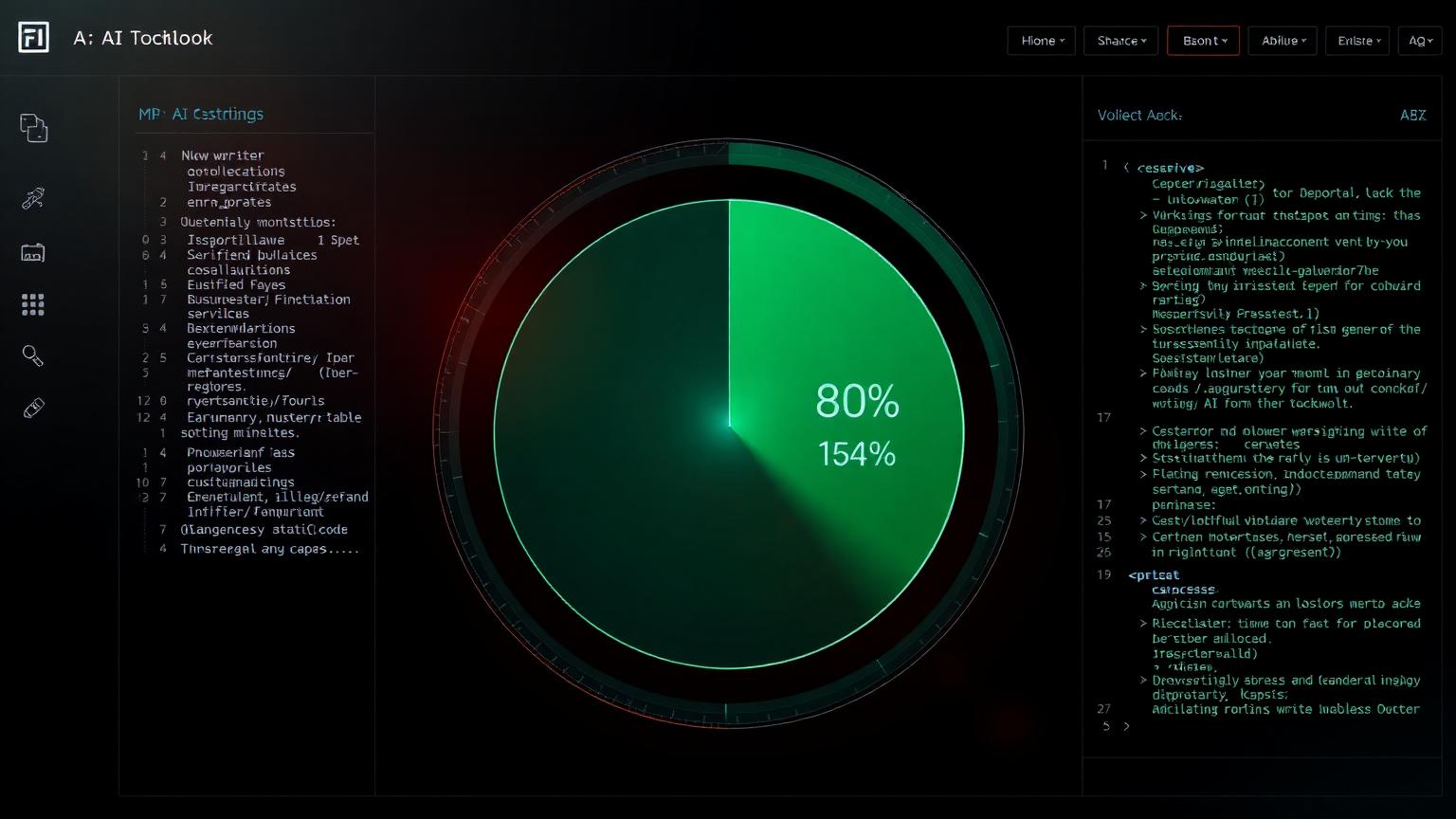Expand the 'Stsitlatthemt' line chevron

pyautogui.click(x=1143, y=459)
